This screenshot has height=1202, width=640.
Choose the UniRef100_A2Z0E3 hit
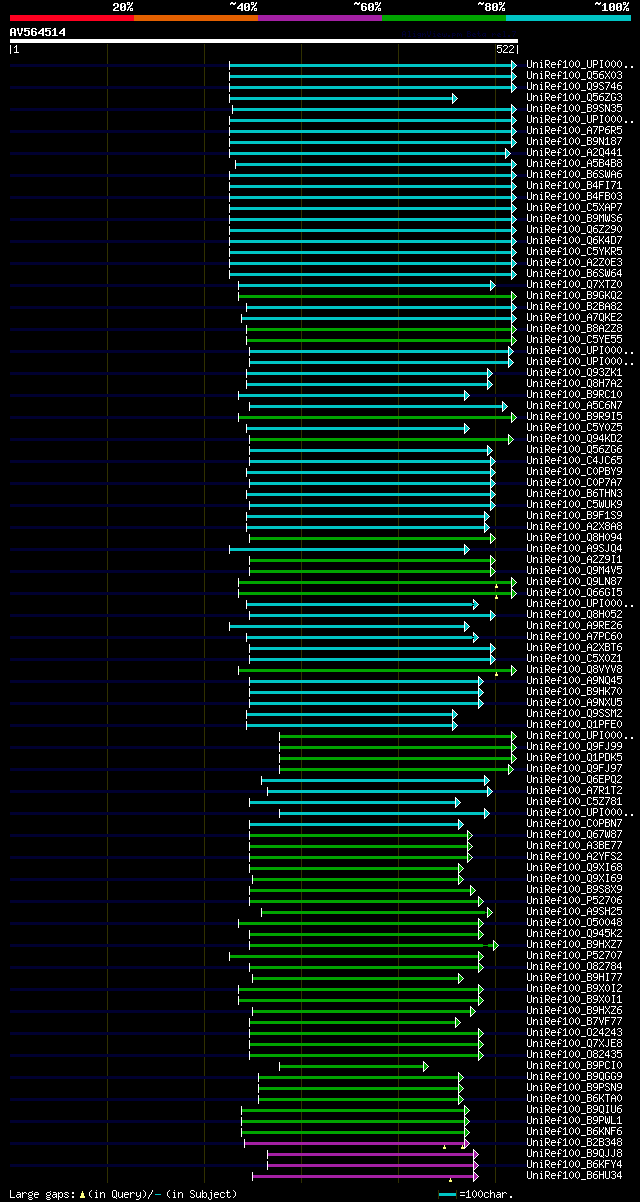[574, 262]
